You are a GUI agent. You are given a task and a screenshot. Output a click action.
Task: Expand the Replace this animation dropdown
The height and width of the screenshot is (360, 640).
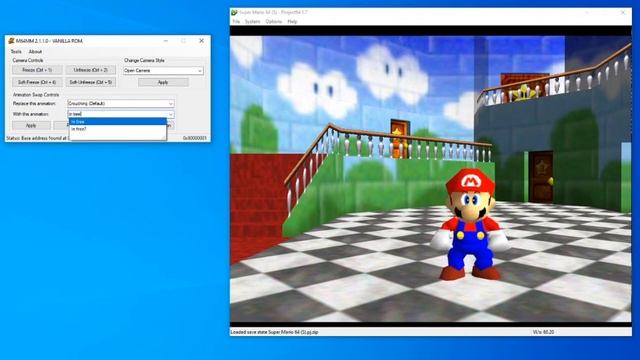click(171, 104)
